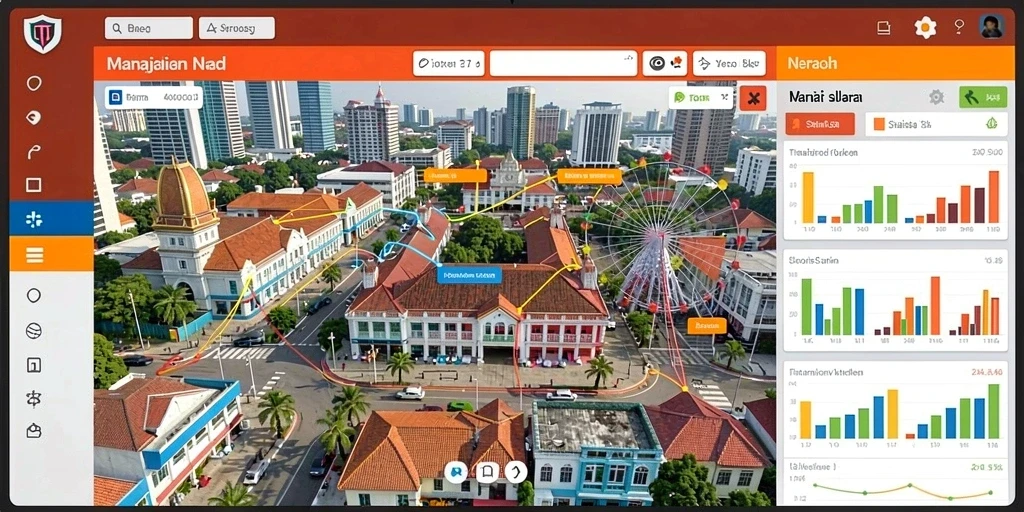
Task: Open the orange gear settings in header
Action: pos(925,27)
